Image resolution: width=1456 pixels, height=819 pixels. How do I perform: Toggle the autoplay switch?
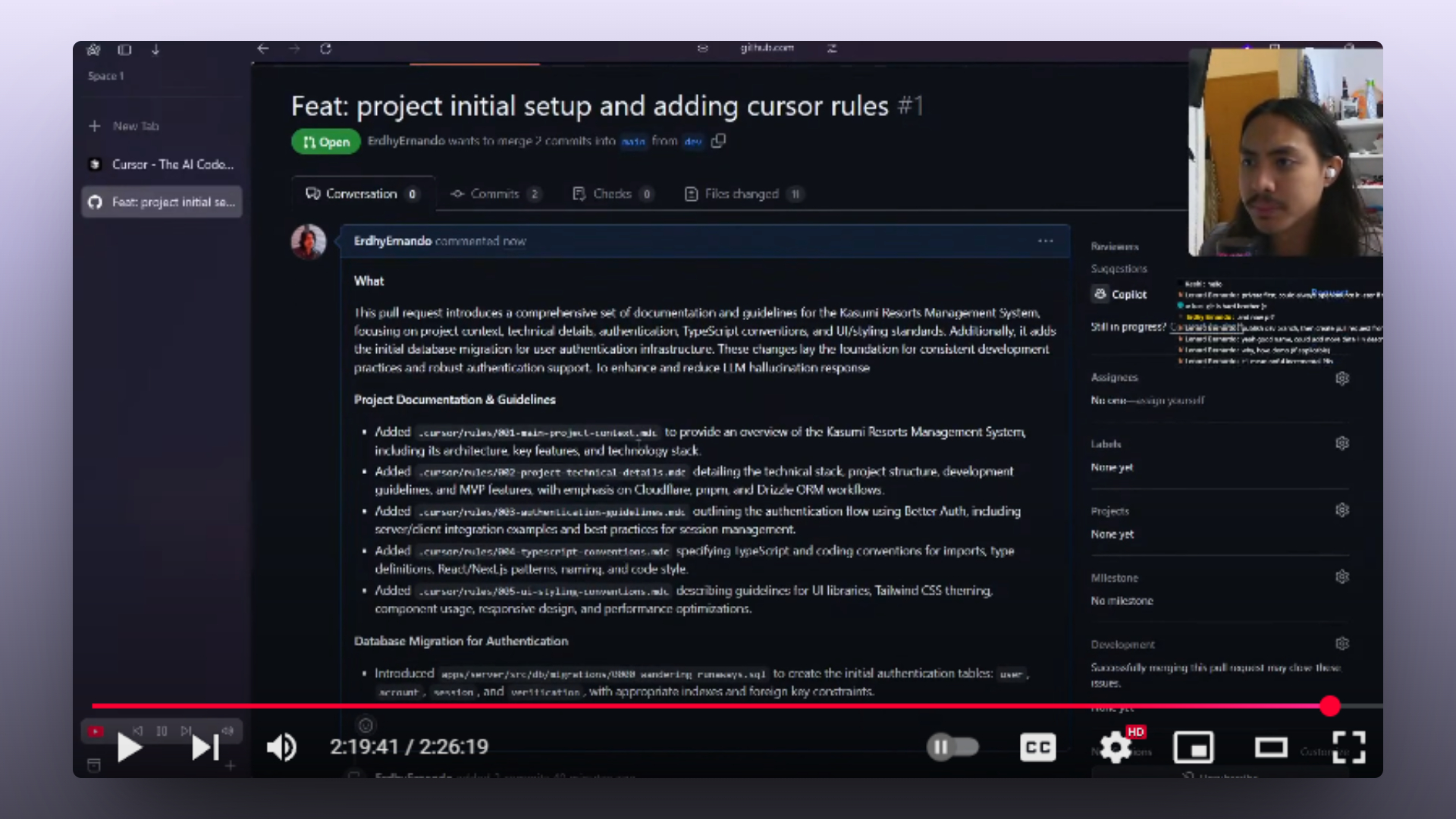952,748
